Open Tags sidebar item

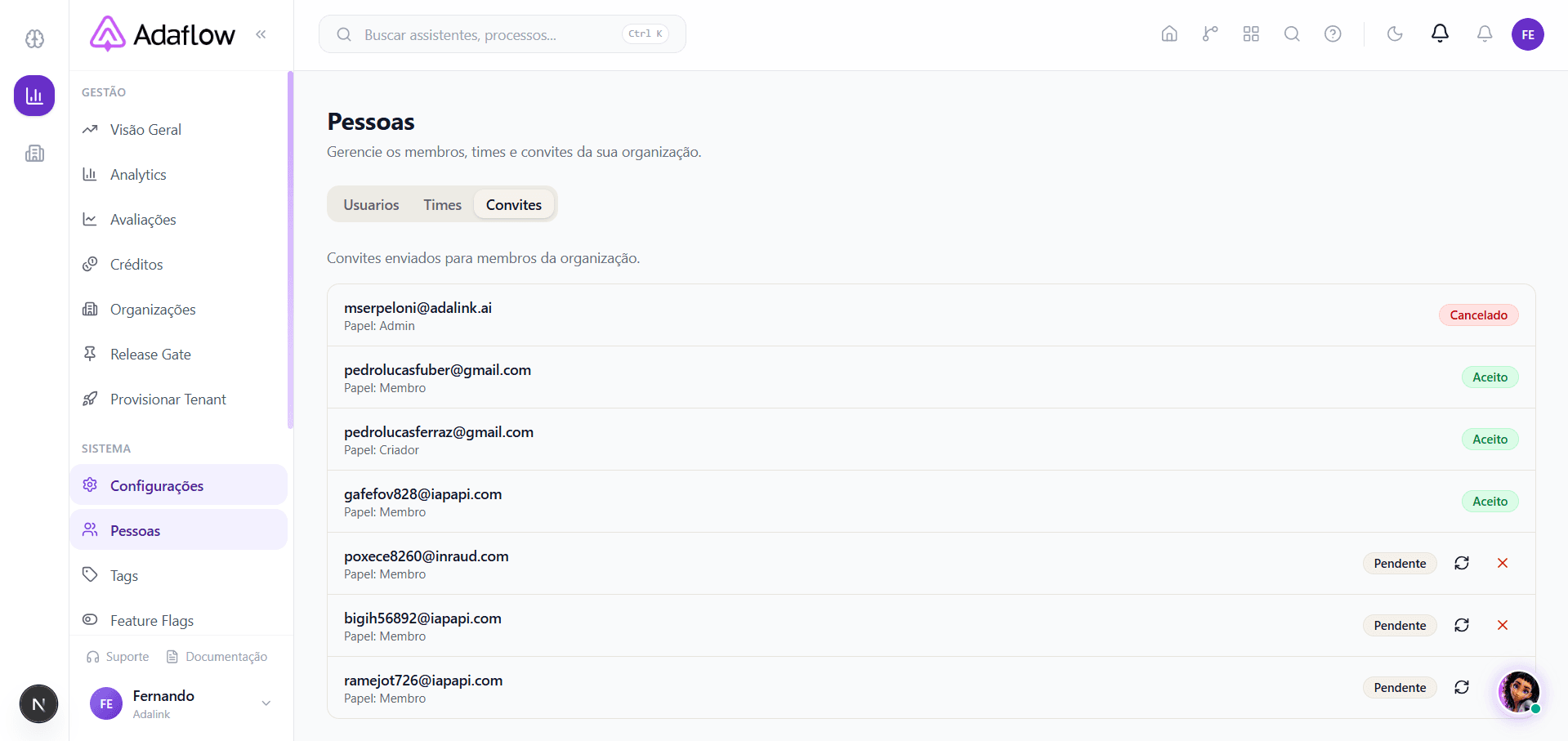pyautogui.click(x=178, y=575)
